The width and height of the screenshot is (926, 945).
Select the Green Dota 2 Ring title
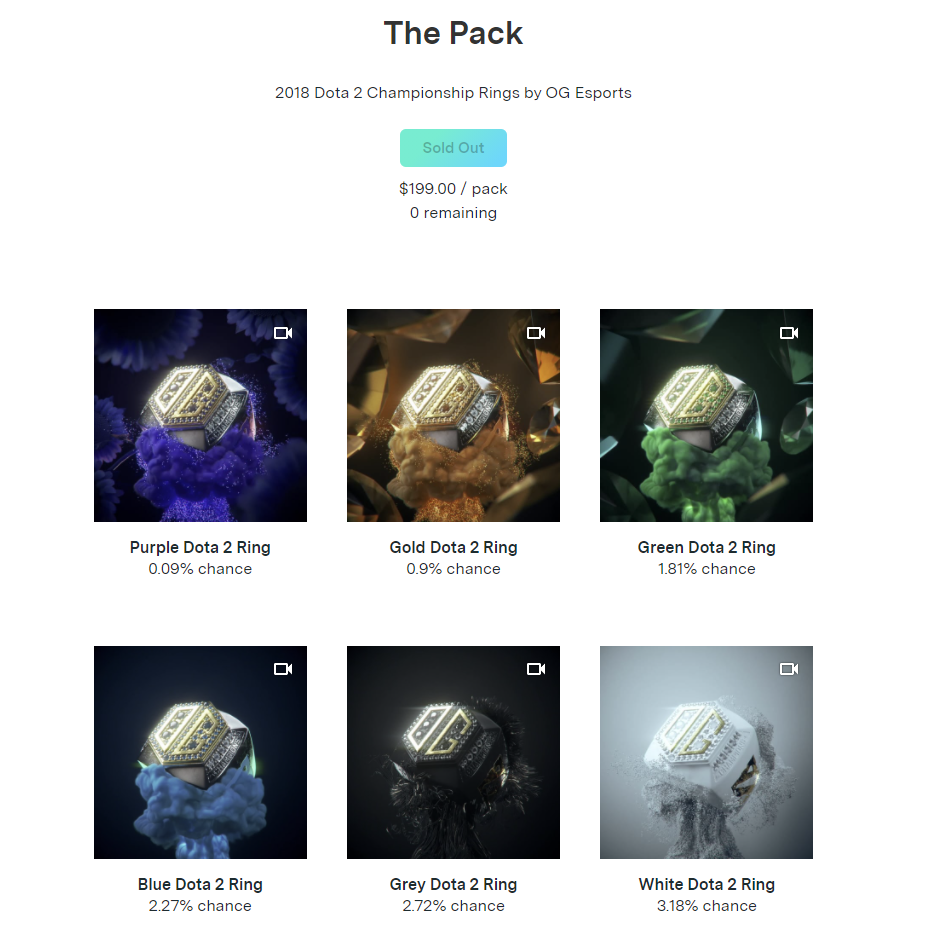point(707,547)
